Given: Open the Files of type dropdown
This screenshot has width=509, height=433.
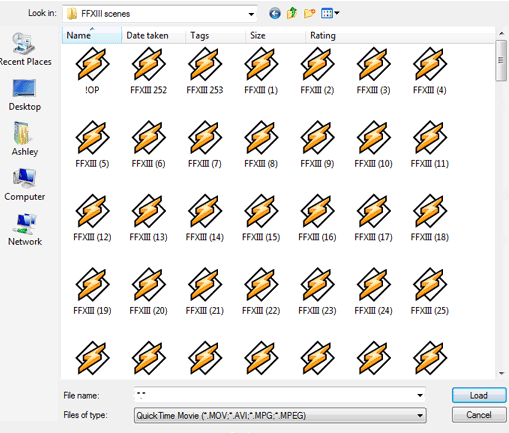Looking at the screenshot, I should pos(280,415).
